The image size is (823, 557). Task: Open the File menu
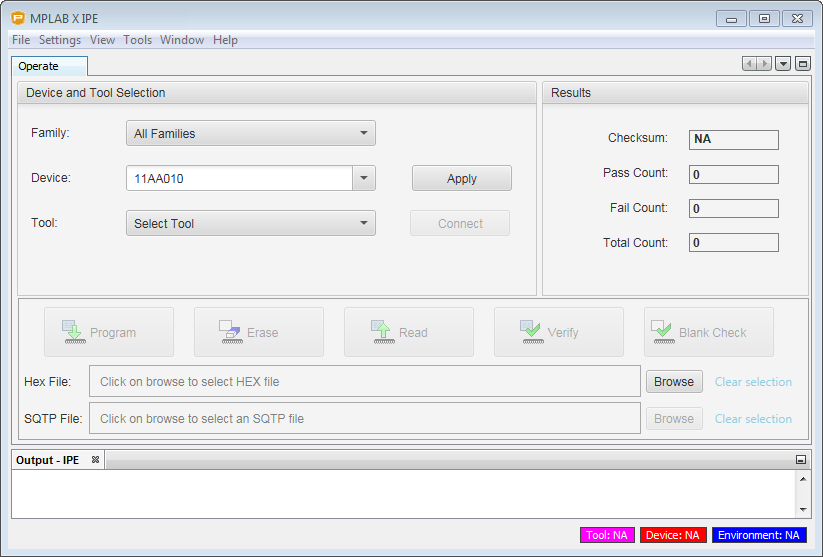(x=21, y=40)
